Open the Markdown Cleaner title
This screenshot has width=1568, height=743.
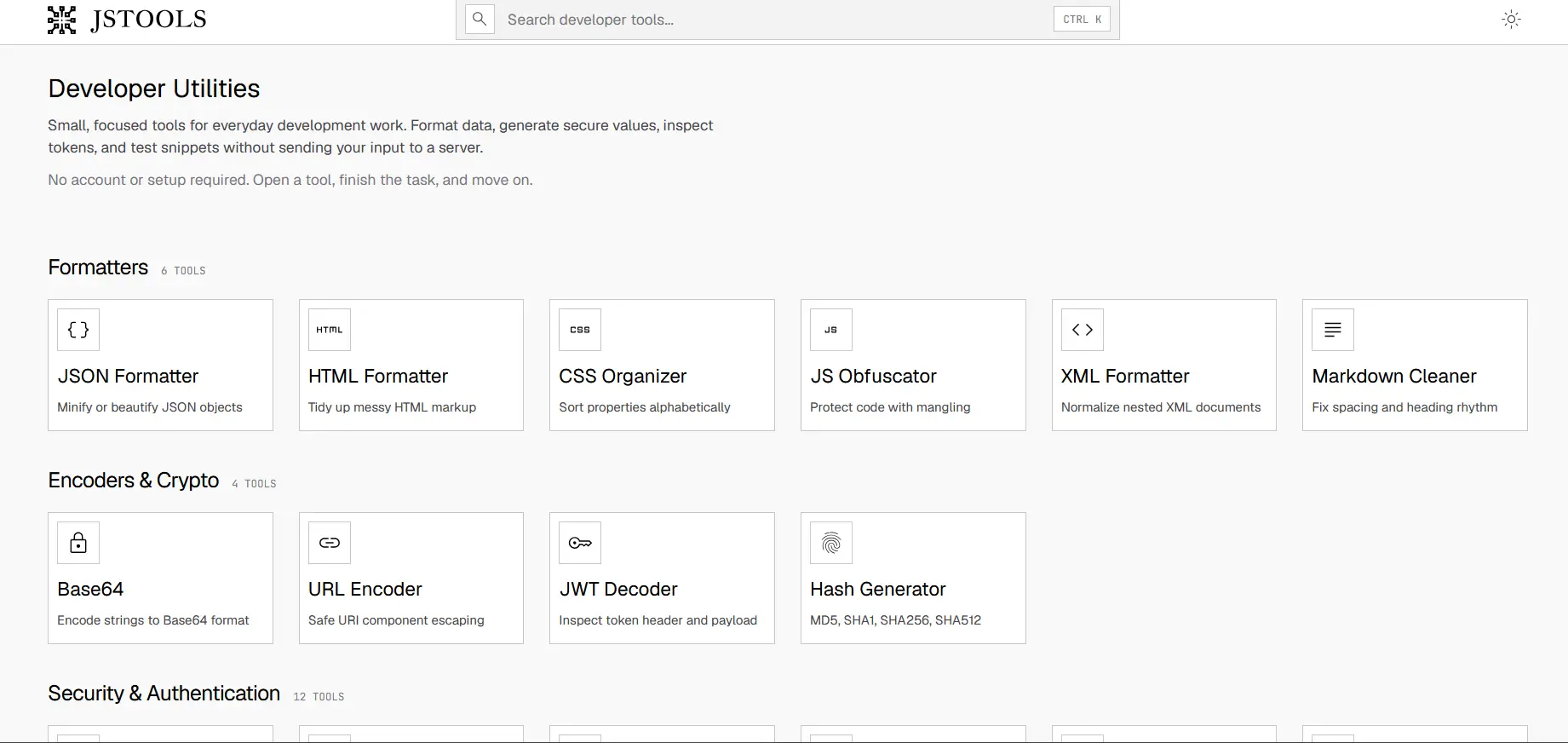1394,376
